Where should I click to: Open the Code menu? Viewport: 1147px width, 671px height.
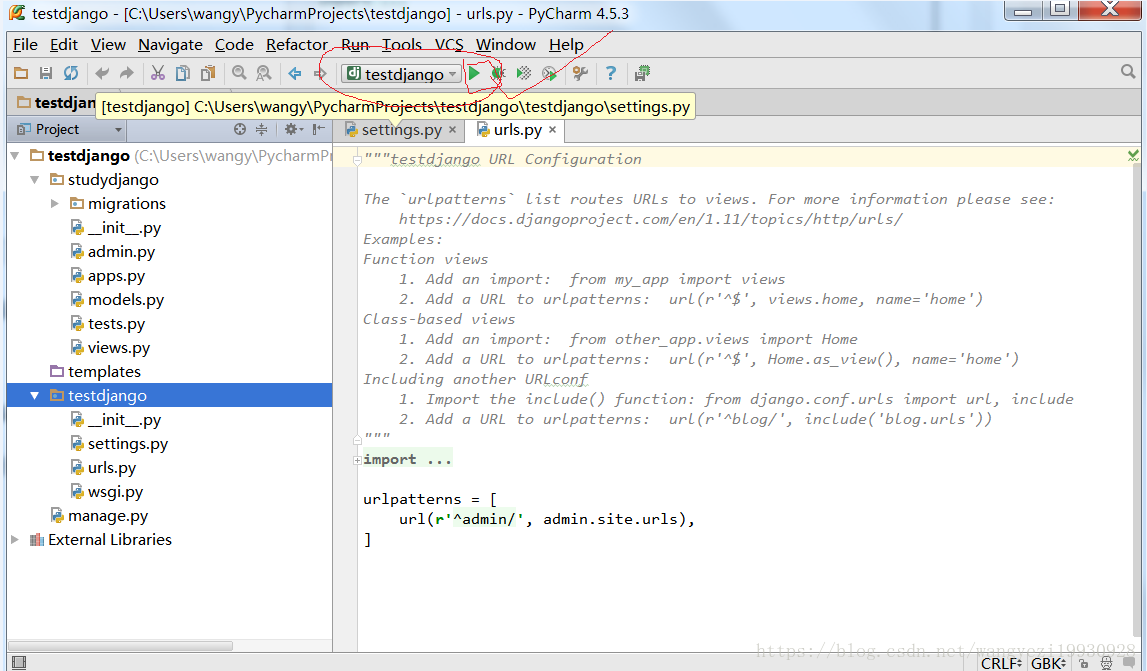click(234, 45)
